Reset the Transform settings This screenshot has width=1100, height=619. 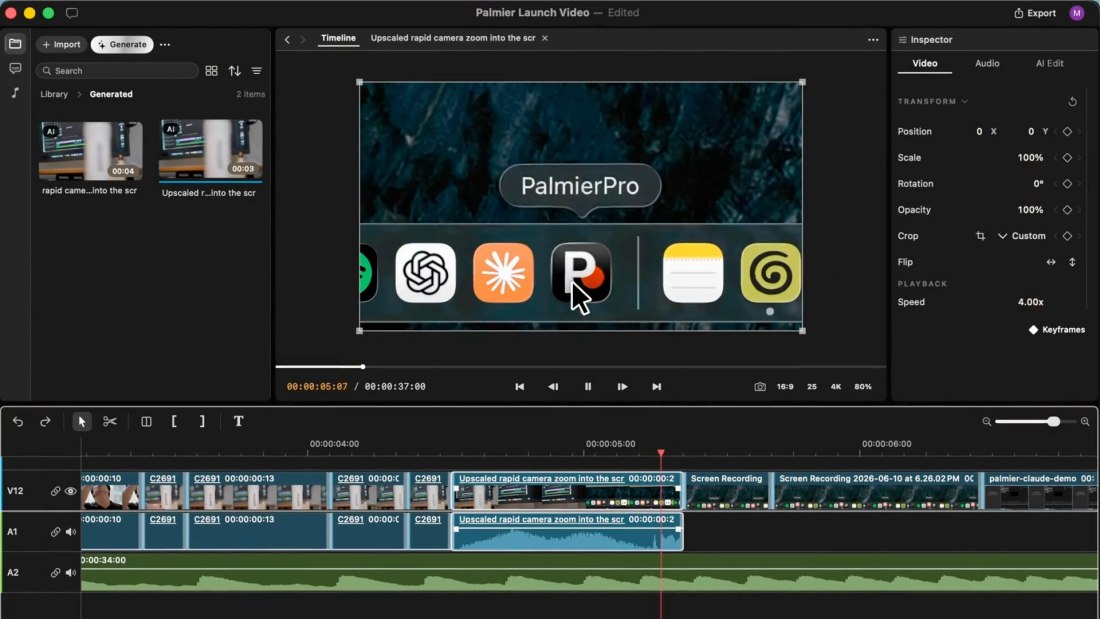pos(1072,102)
